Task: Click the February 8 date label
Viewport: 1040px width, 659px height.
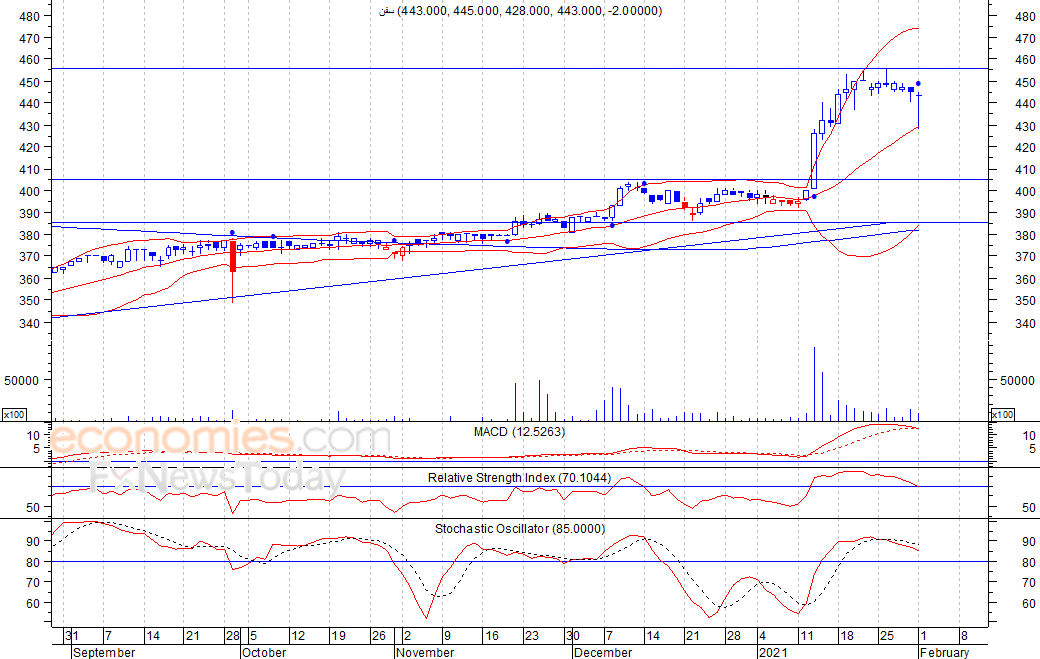Action: click(964, 636)
